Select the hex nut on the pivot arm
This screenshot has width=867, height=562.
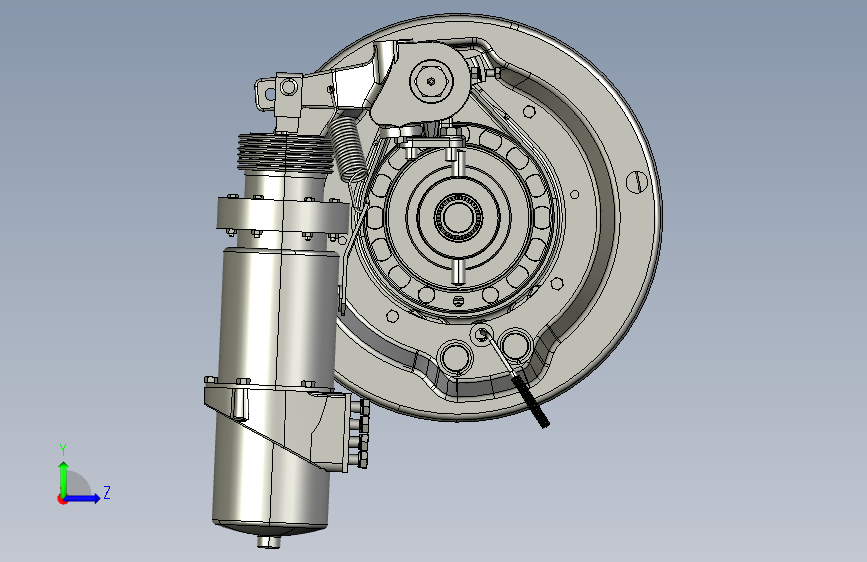tap(432, 81)
